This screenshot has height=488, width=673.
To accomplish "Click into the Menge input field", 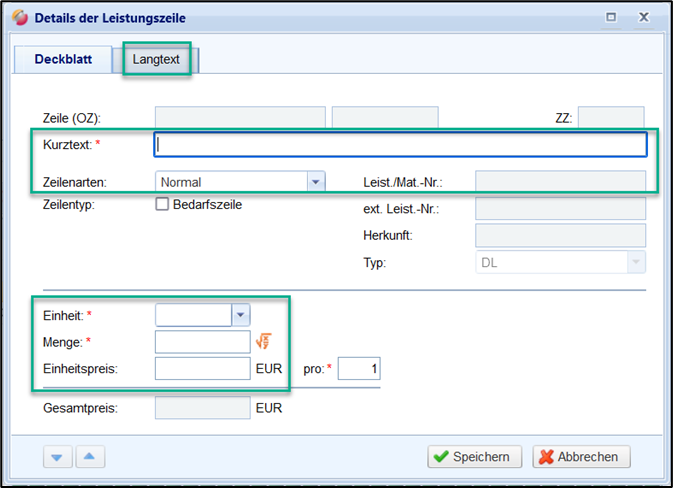I will 202,342.
